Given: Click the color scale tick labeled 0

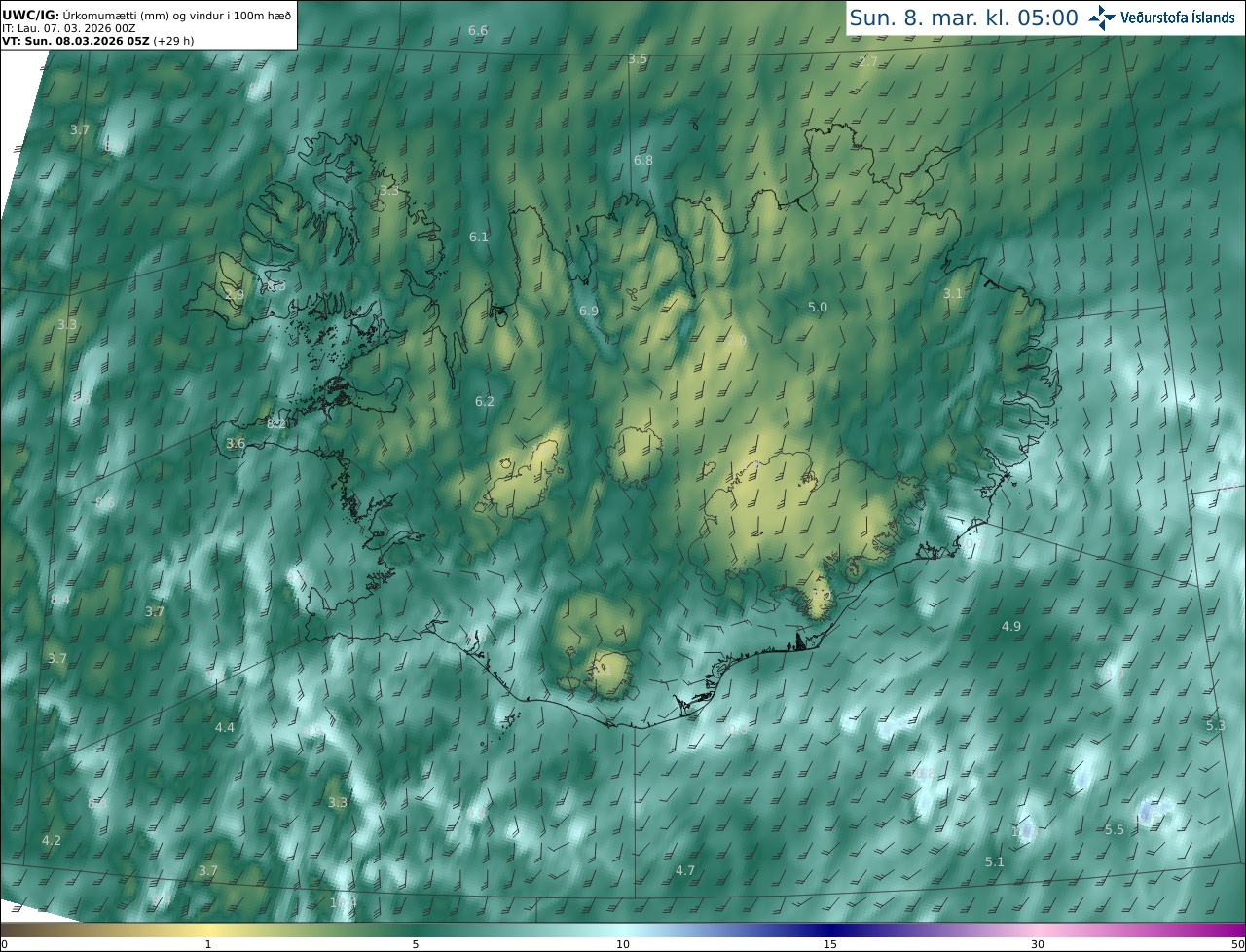Looking at the screenshot, I should coord(4,944).
